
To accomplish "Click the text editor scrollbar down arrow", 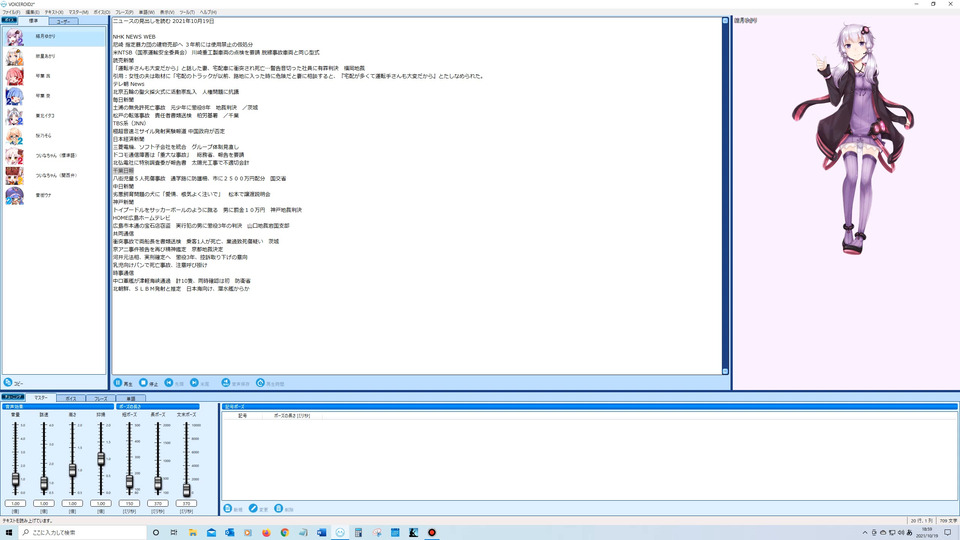I will pyautogui.click(x=725, y=371).
